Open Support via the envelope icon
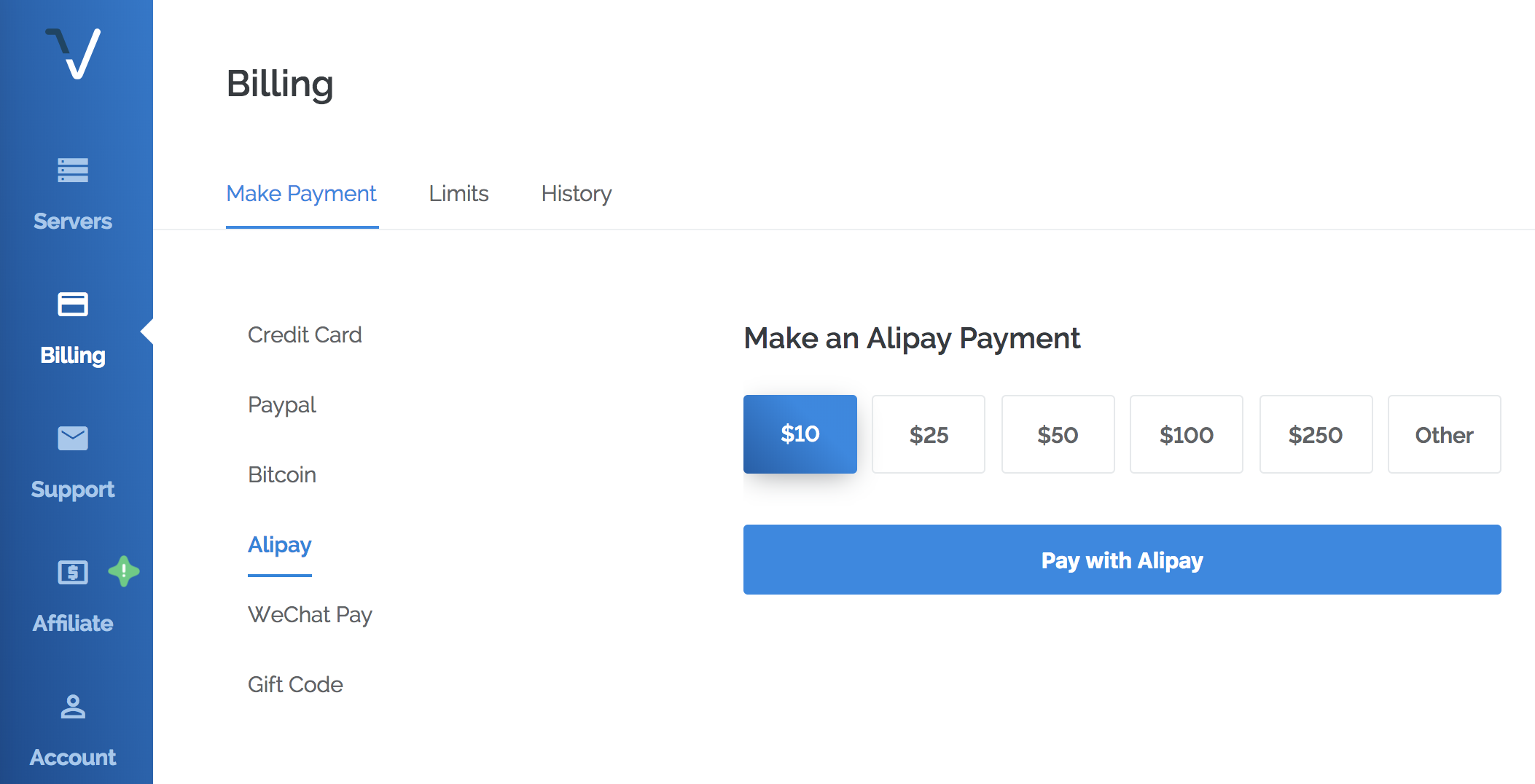This screenshot has width=1535, height=784. coord(73,439)
